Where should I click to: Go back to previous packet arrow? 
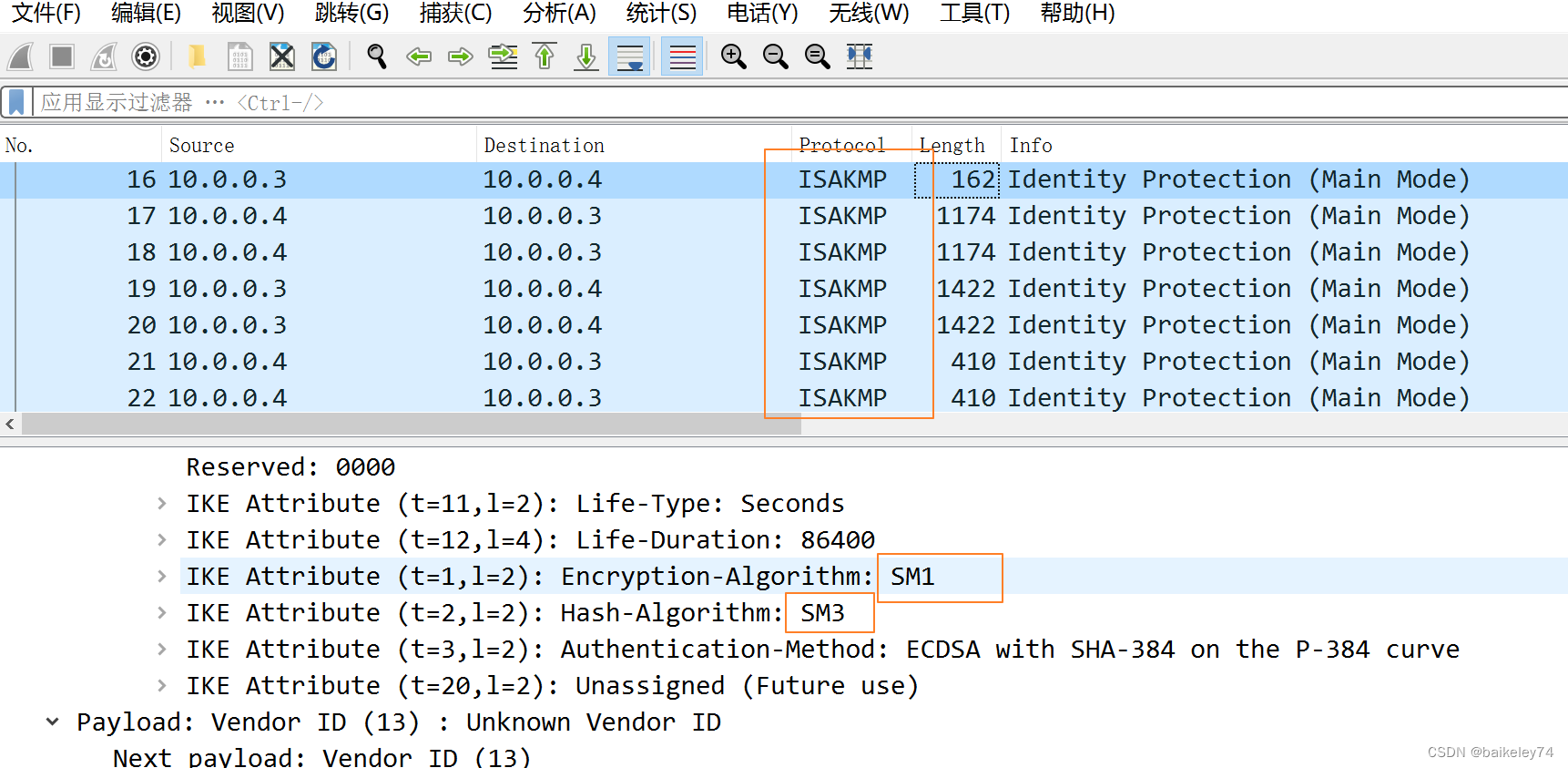point(419,56)
